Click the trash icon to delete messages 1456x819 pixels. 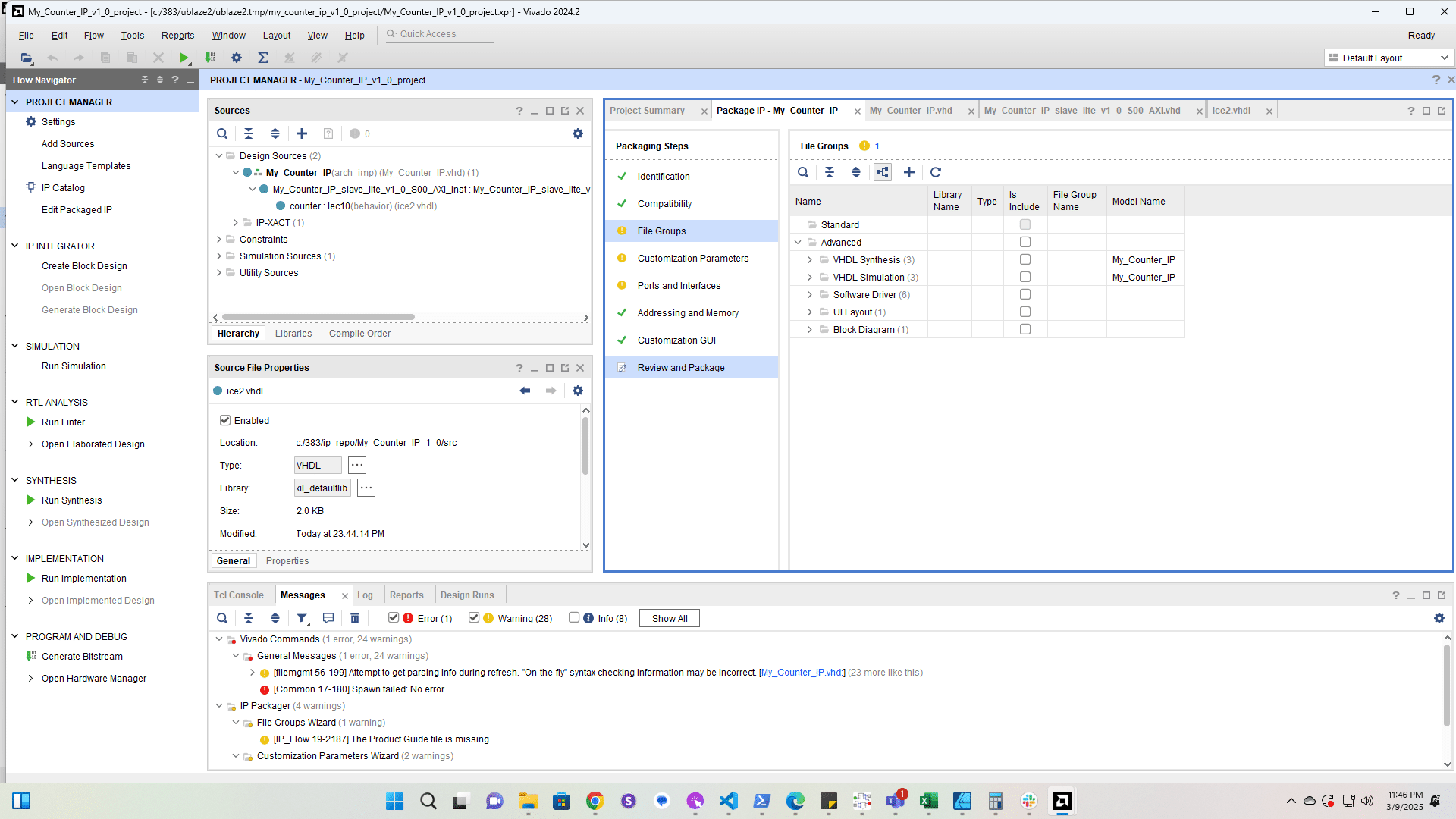355,618
